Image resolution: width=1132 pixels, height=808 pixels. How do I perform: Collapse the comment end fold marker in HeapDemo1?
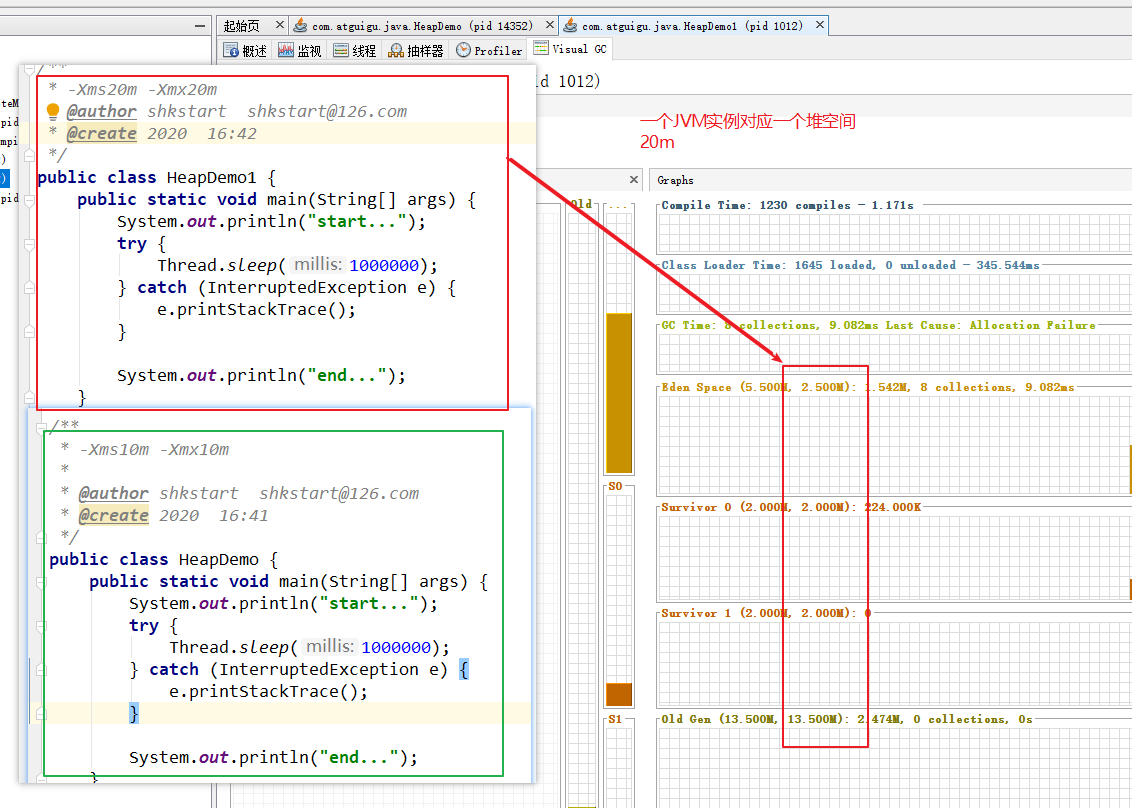[x=30, y=155]
